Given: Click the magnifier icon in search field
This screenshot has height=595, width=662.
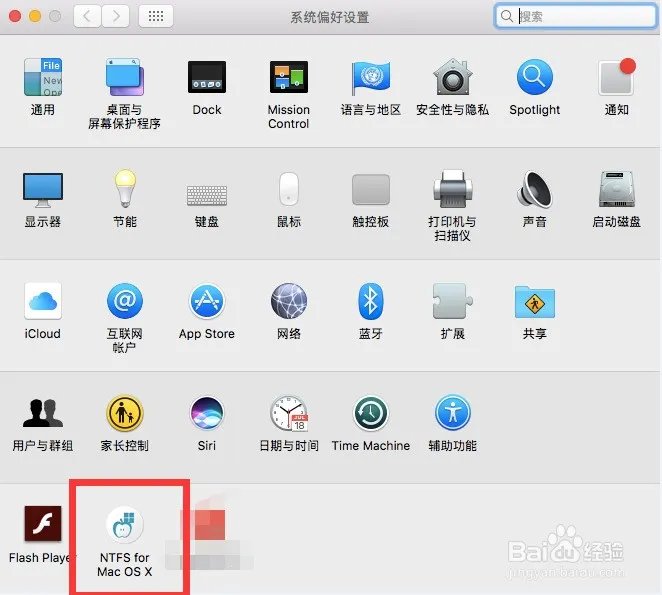Looking at the screenshot, I should coord(506,16).
